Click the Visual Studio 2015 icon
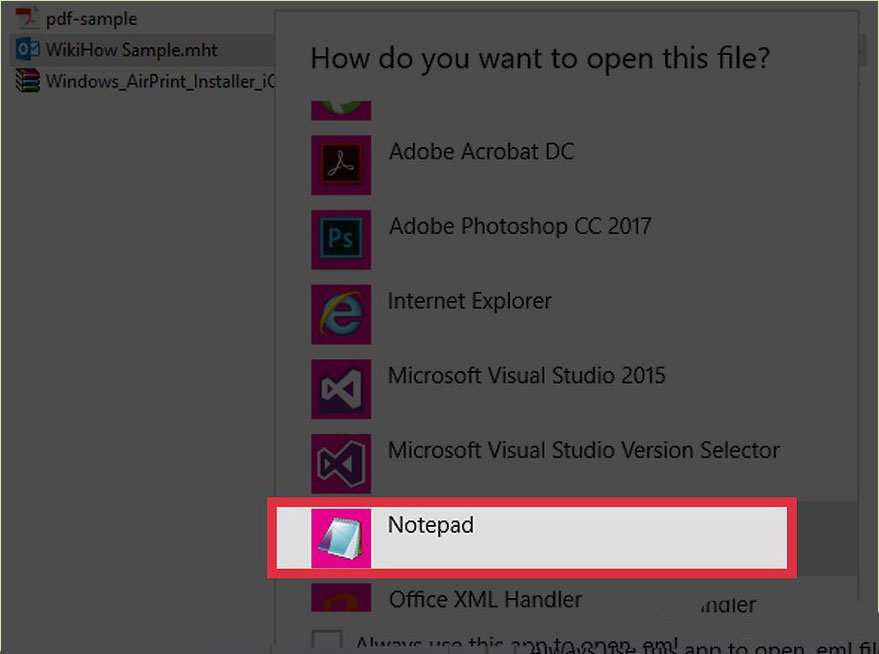The image size is (879, 654). coord(341,389)
